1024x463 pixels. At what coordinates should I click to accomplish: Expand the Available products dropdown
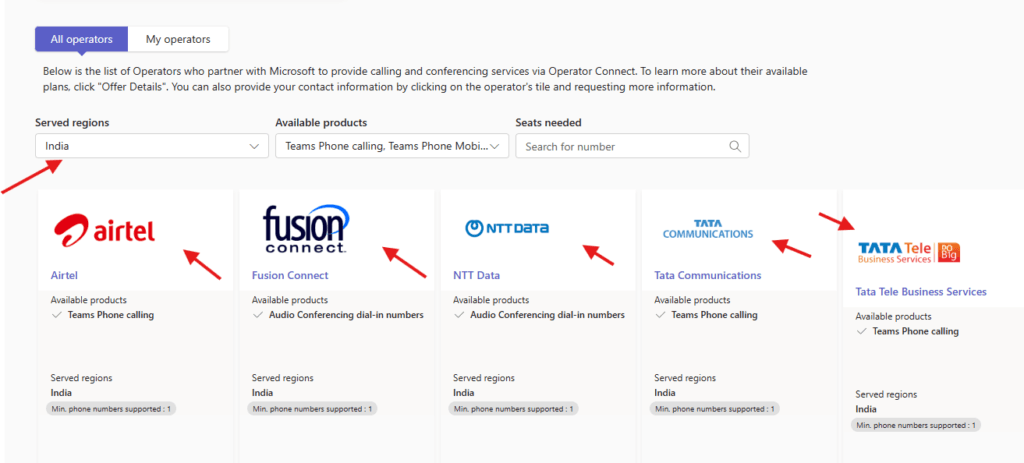(392, 146)
